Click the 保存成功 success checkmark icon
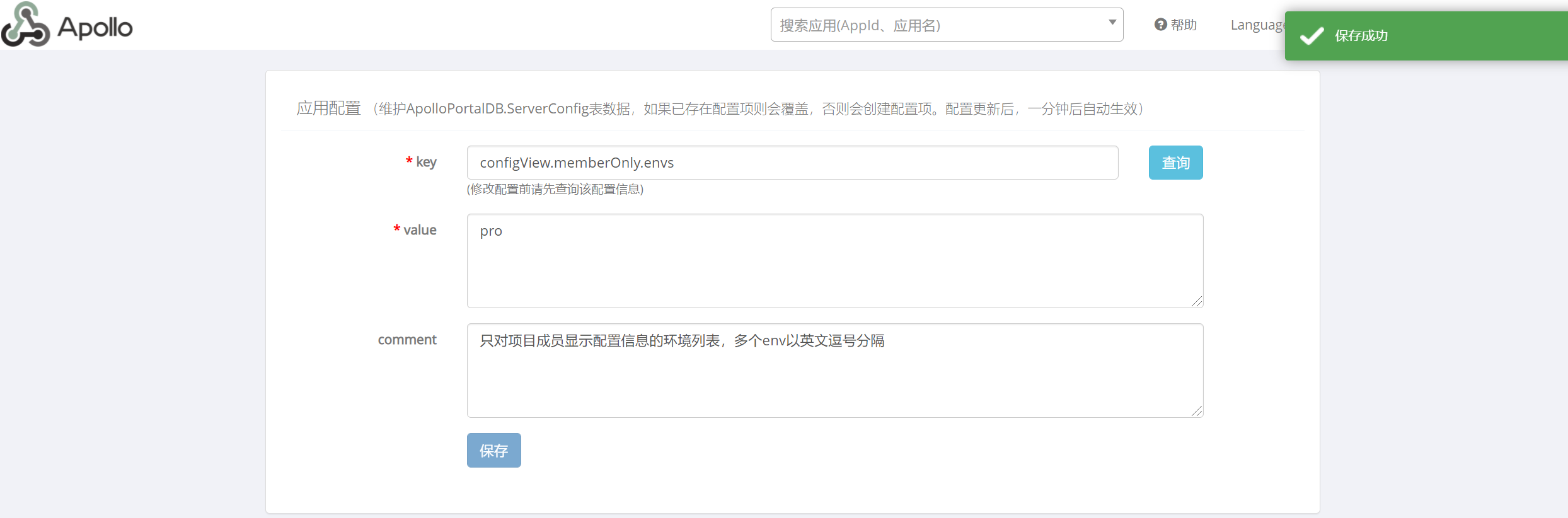The width and height of the screenshot is (1568, 518). (1311, 36)
